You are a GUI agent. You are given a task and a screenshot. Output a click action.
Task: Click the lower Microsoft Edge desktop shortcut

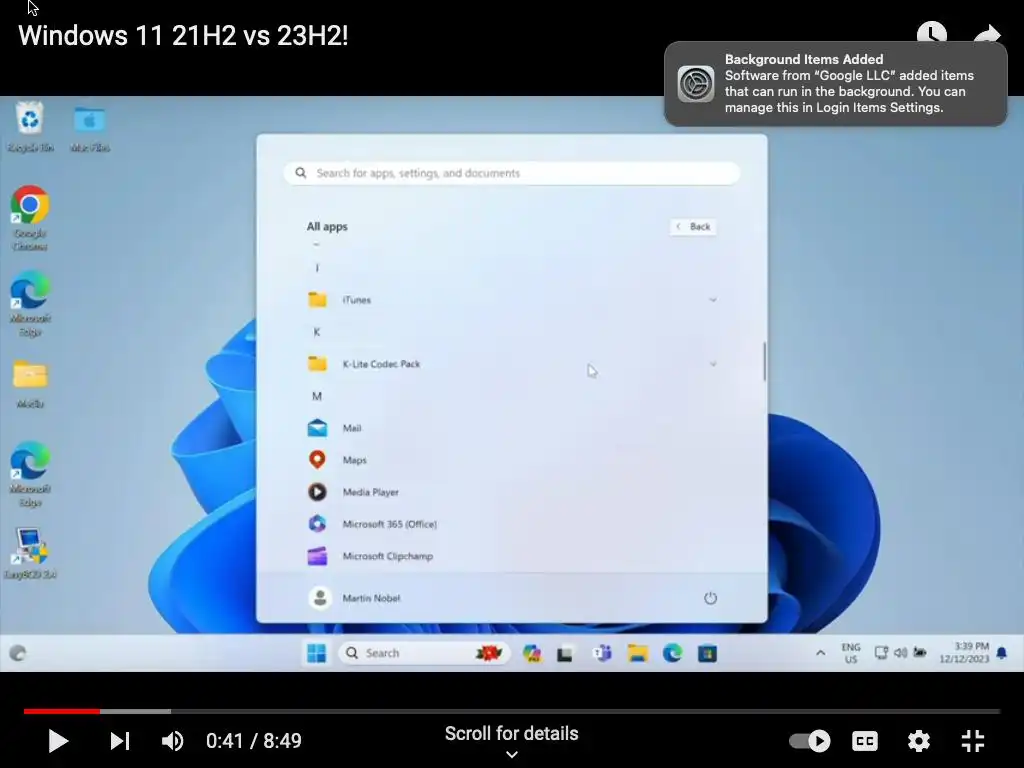tap(29, 475)
